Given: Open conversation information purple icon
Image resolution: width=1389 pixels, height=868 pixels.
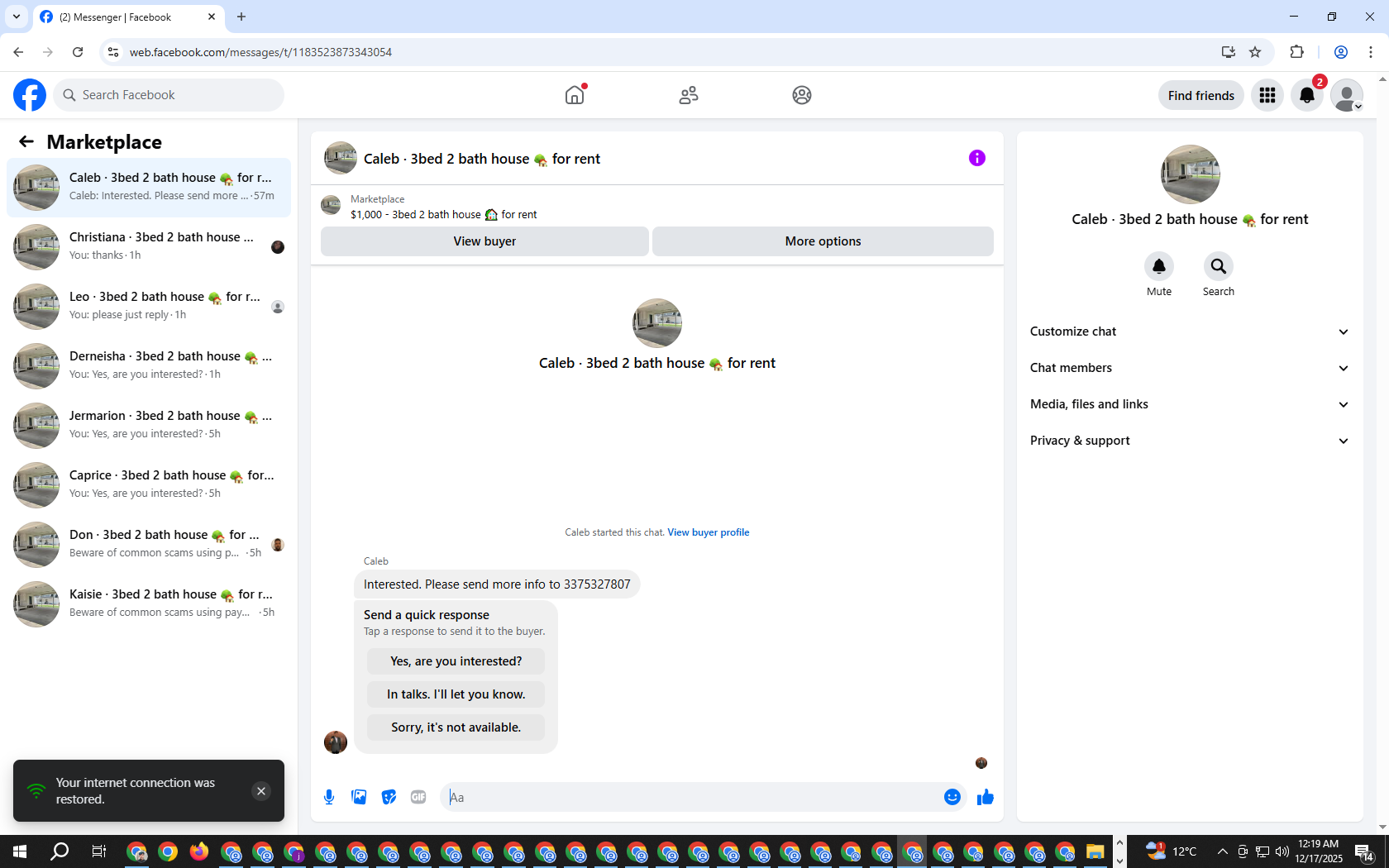Looking at the screenshot, I should coord(977,158).
